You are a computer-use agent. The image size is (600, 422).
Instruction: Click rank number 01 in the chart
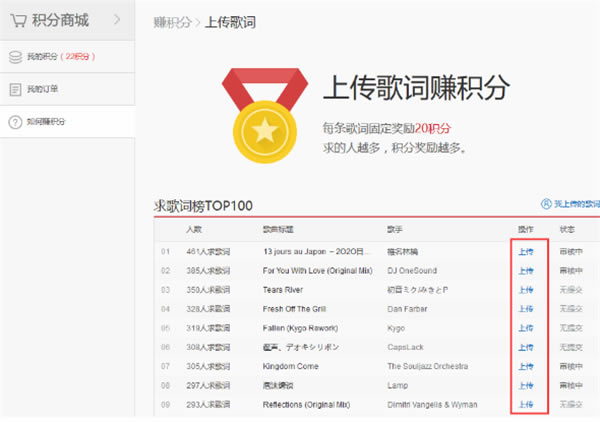coord(165,252)
